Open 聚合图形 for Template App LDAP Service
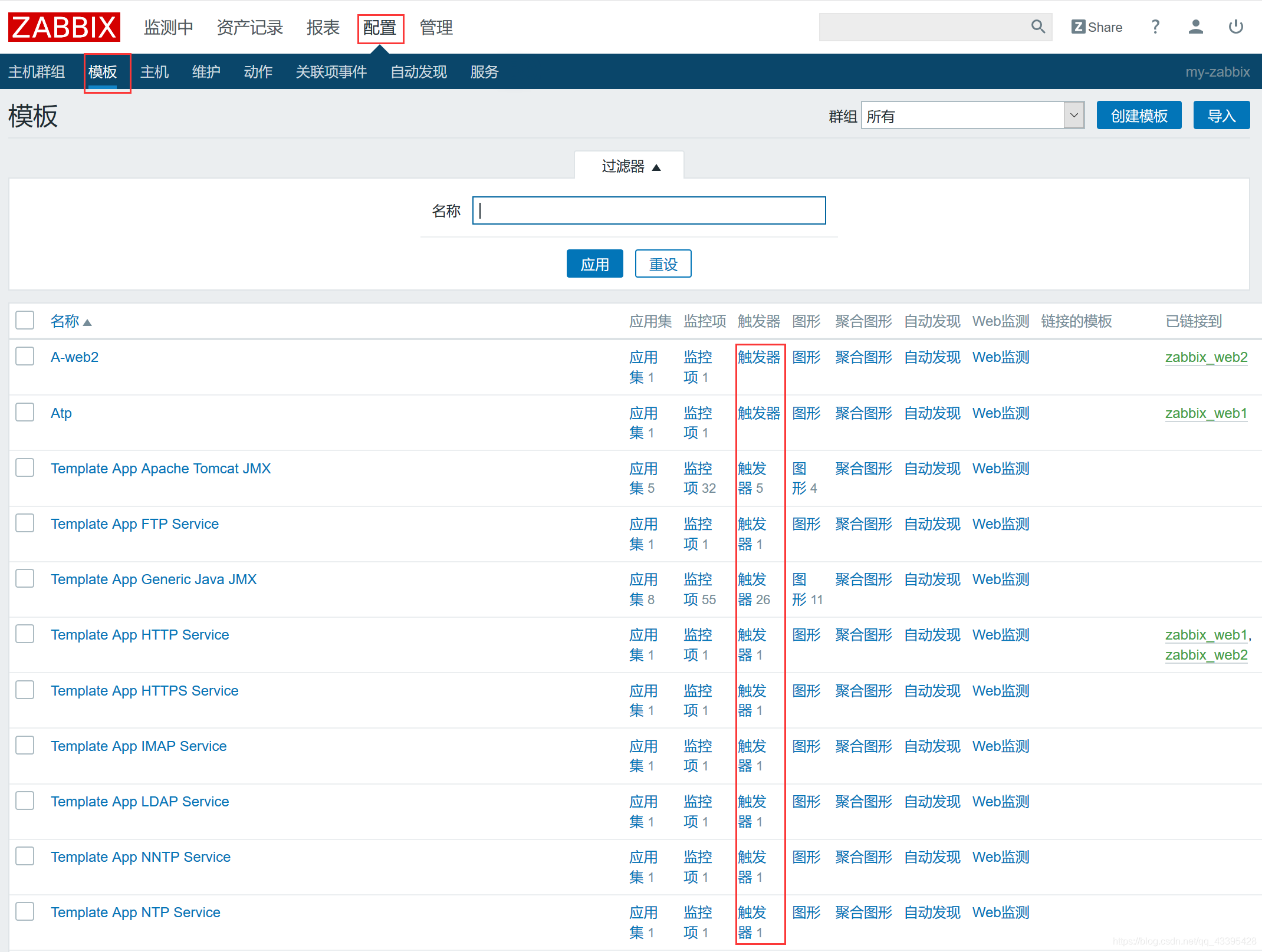The width and height of the screenshot is (1262, 952). (x=864, y=802)
